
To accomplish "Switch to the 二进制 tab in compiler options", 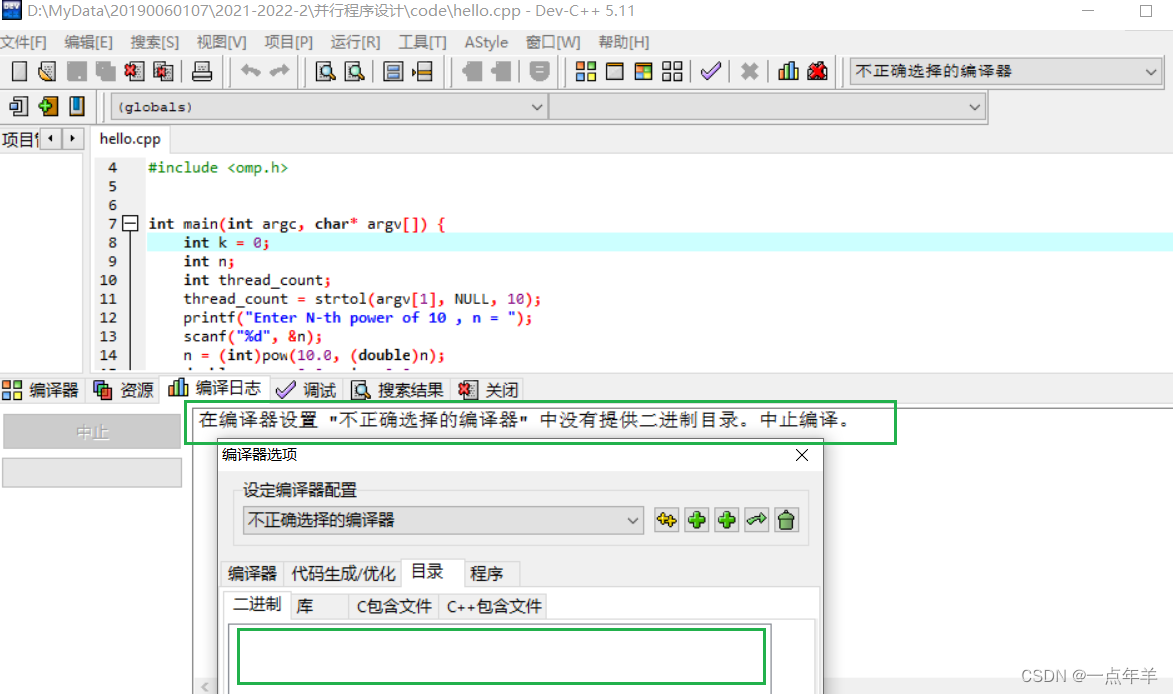I will click(x=257, y=604).
